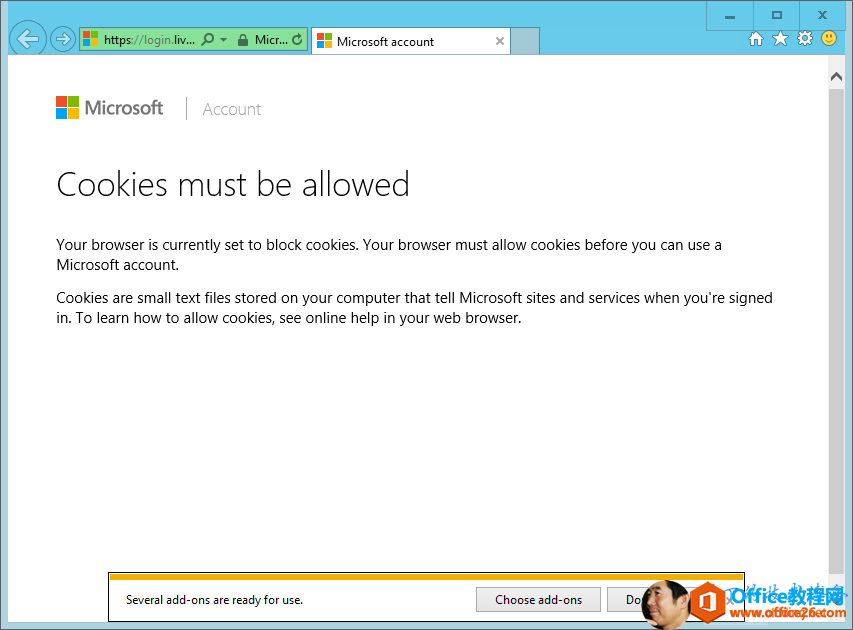Screen dimensions: 853x630
Task: View favorites using the star icon
Action: (780, 38)
